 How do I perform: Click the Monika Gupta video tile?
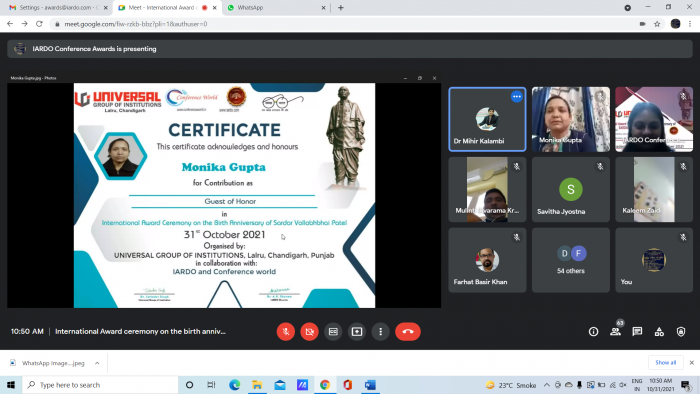pos(571,119)
